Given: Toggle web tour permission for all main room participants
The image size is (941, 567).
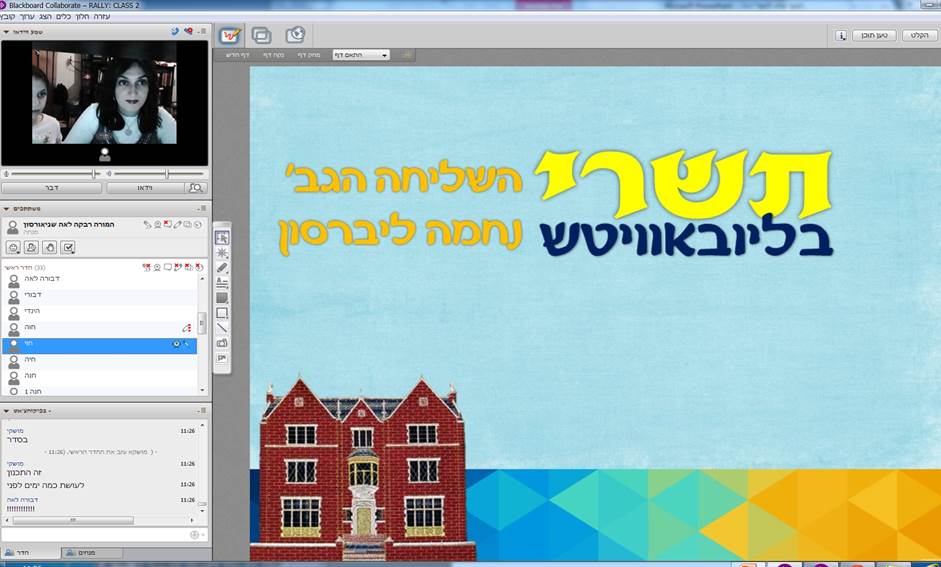Looking at the screenshot, I should 199,267.
